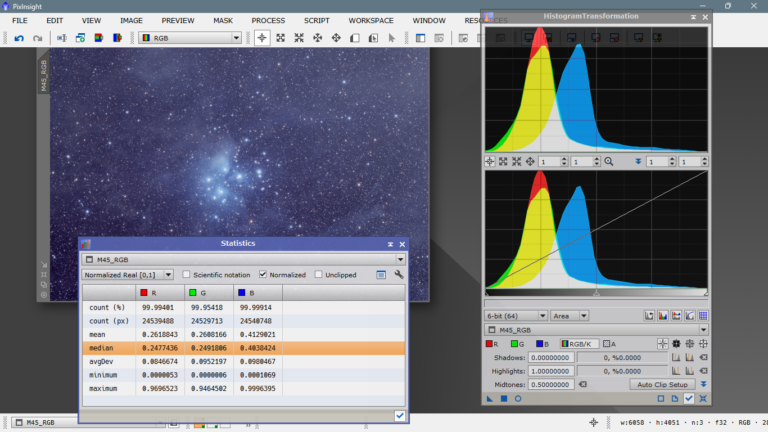This screenshot has width=768, height=432.
Task: Open the SCRIPT menu
Action: coord(317,20)
